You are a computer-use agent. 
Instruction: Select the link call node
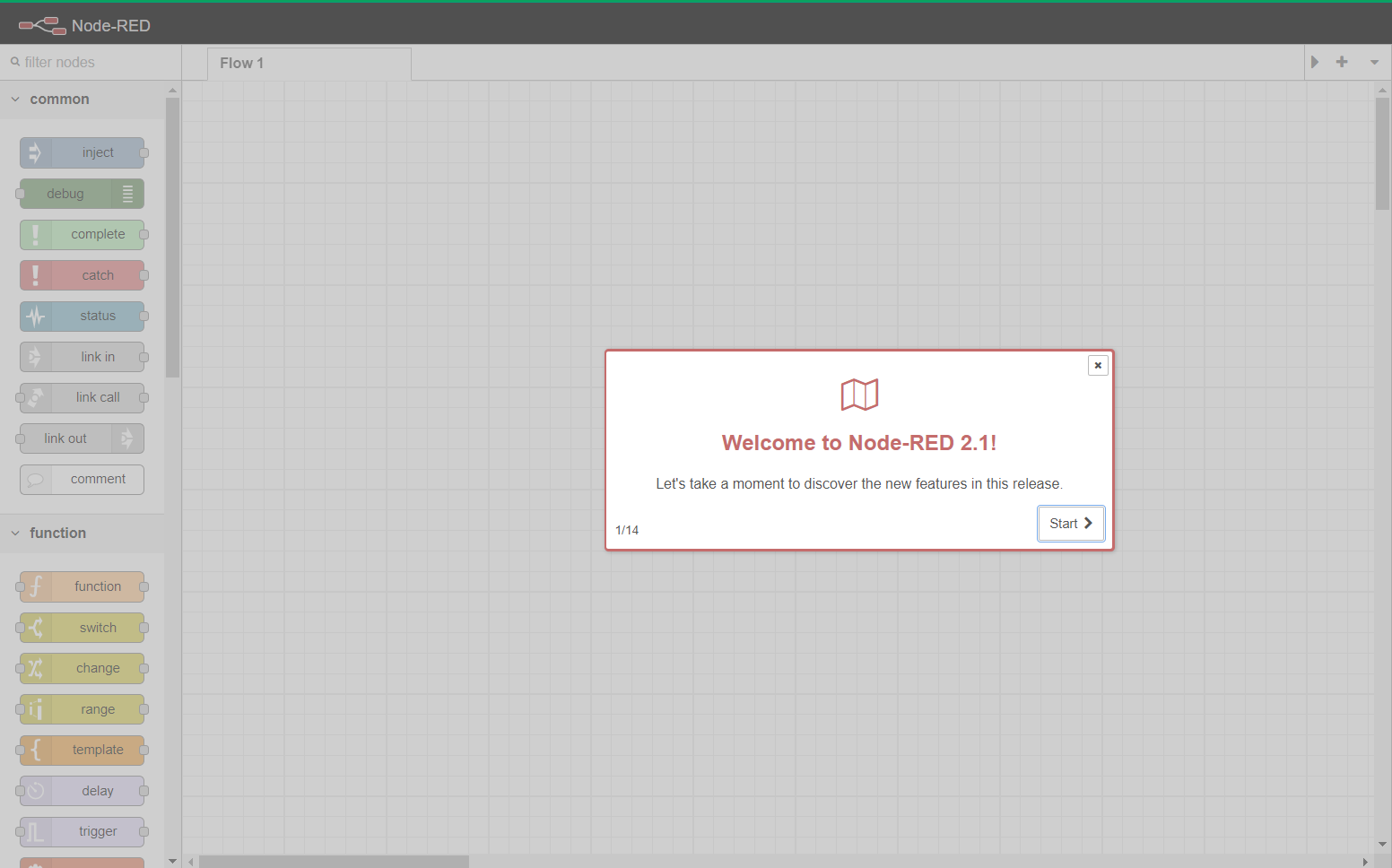pos(83,397)
